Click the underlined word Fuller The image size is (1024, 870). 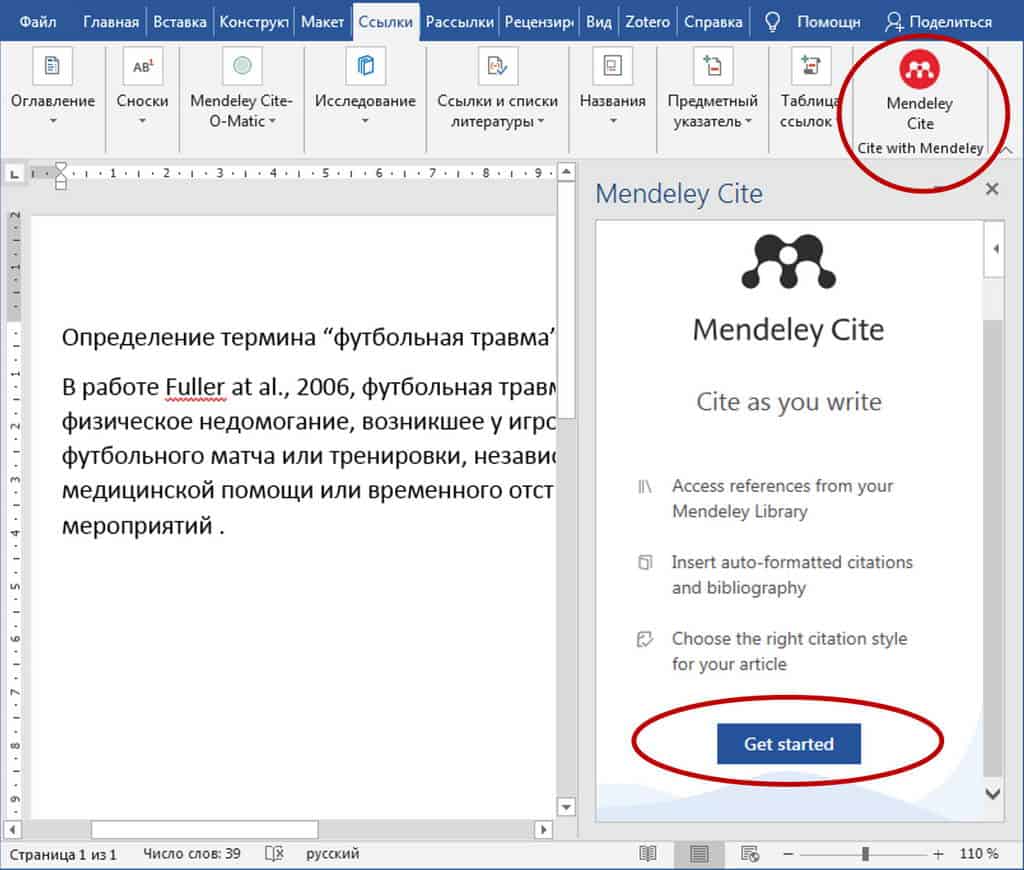[x=195, y=387]
